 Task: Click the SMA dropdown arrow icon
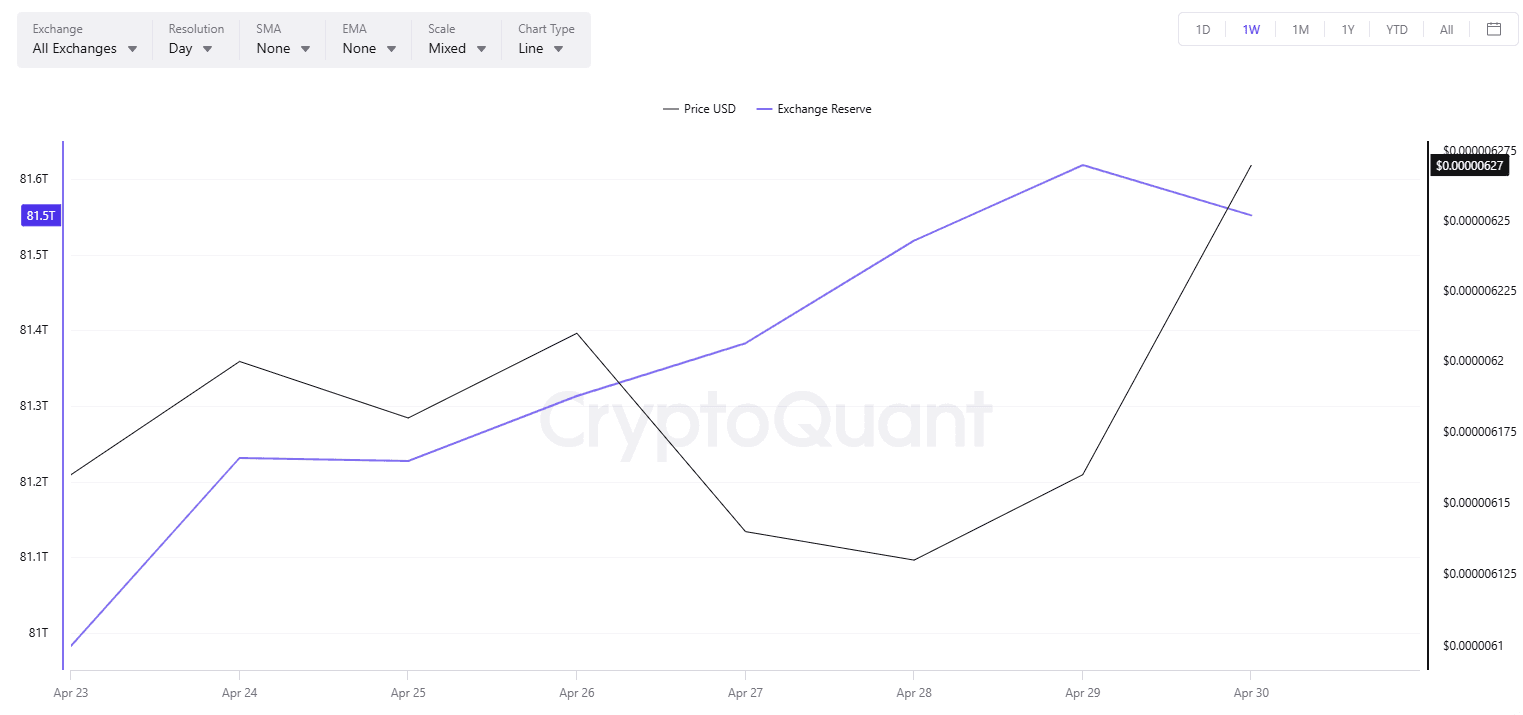tap(305, 49)
